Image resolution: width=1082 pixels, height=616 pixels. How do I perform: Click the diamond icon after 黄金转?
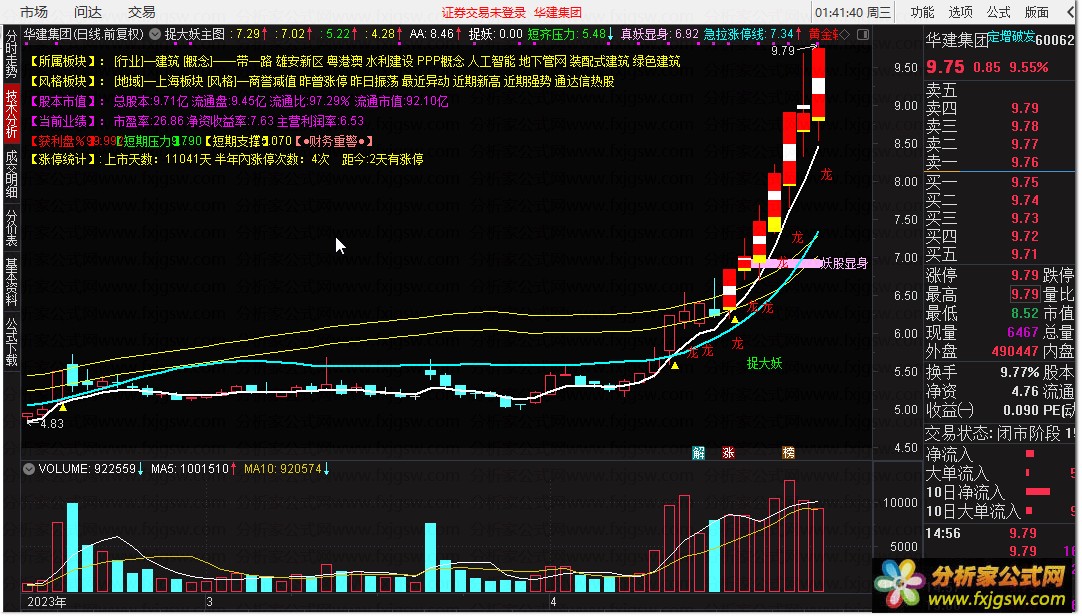845,34
